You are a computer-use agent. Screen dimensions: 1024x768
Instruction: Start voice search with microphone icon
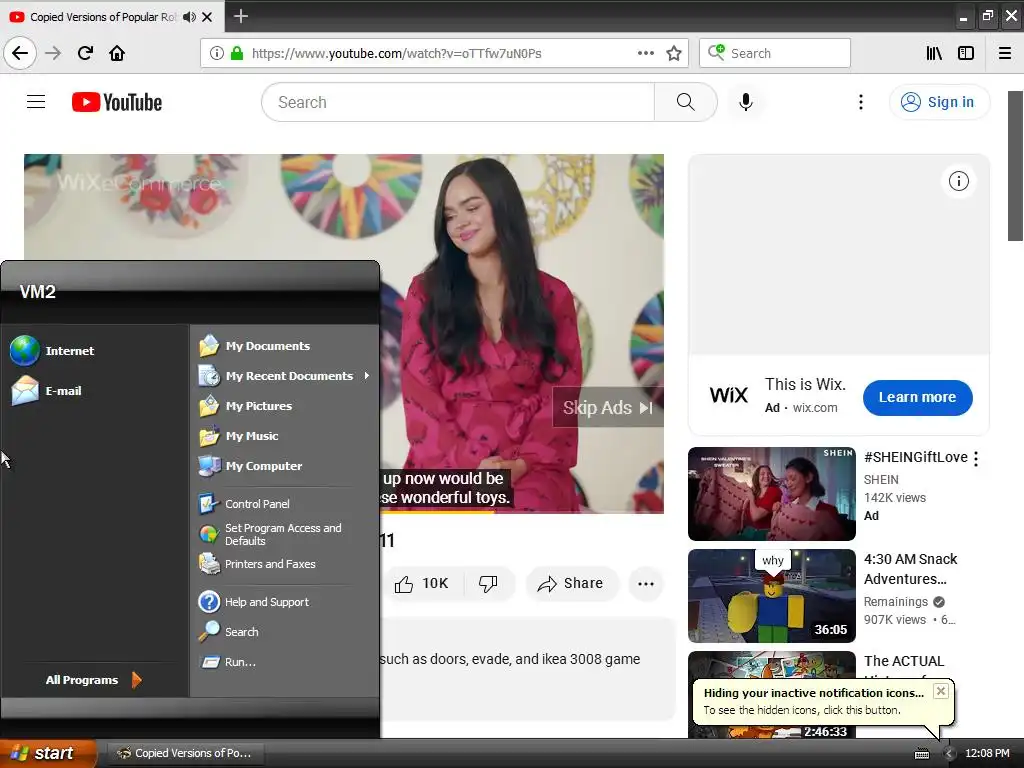point(746,102)
